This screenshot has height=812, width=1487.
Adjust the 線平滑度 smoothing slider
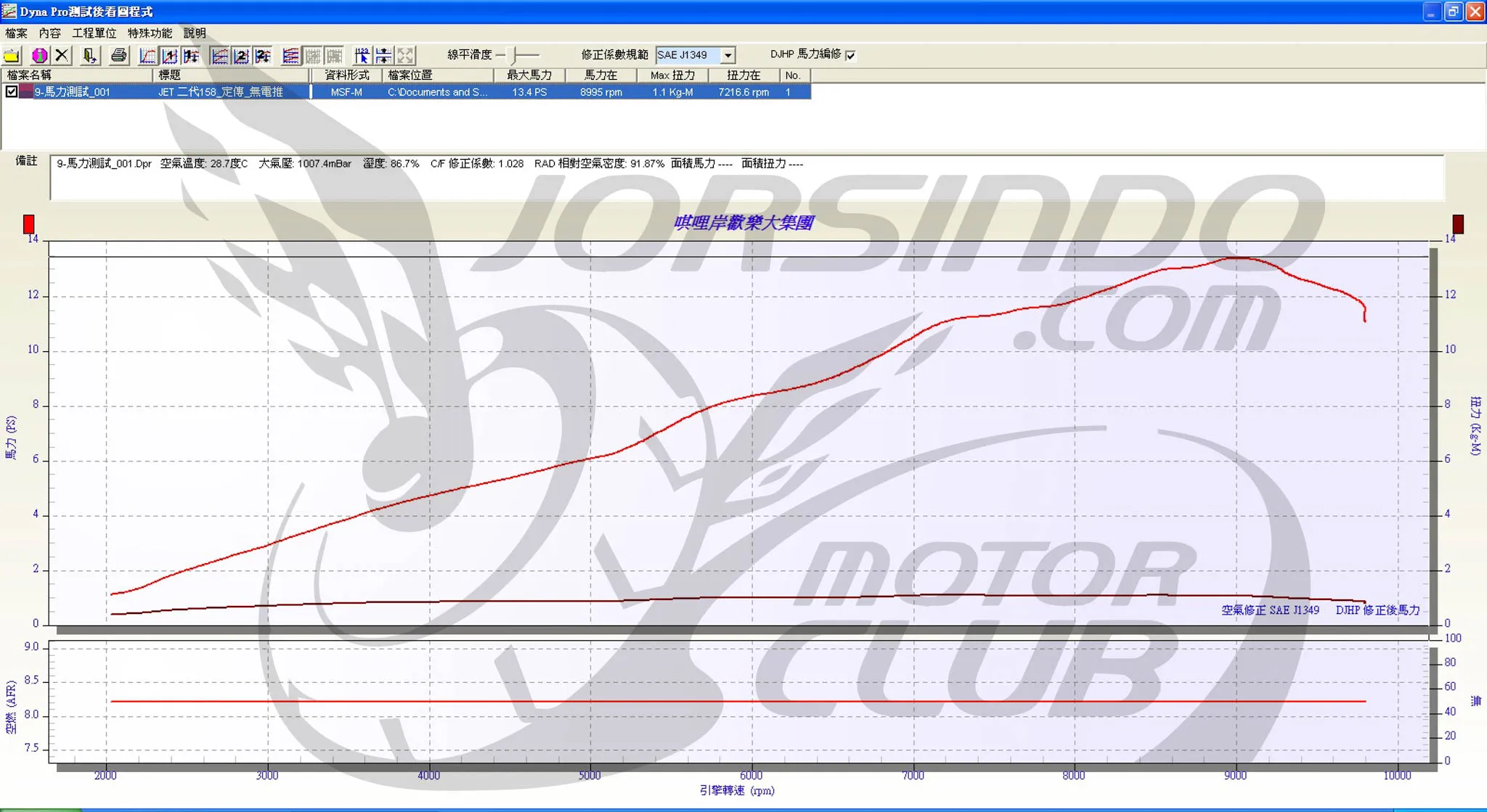click(x=514, y=55)
